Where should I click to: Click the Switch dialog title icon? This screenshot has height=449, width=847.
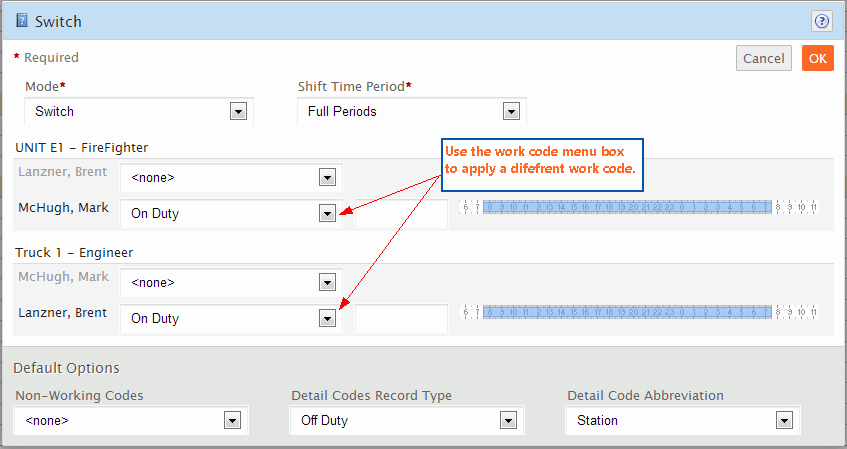(21, 20)
